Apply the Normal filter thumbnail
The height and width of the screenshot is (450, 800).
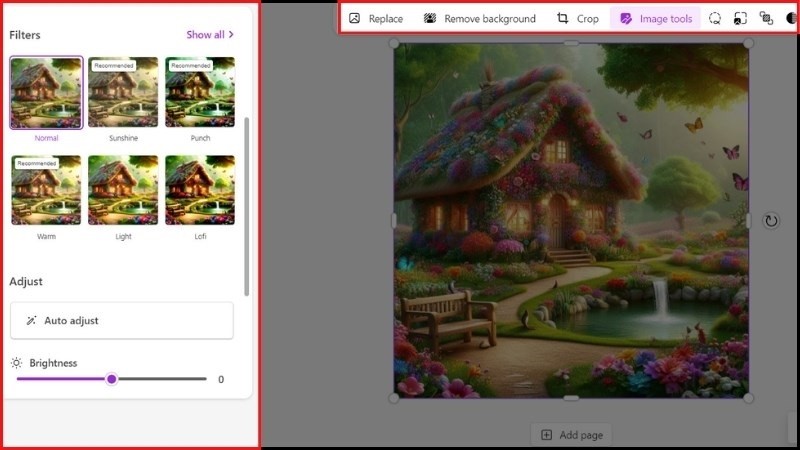click(x=46, y=93)
